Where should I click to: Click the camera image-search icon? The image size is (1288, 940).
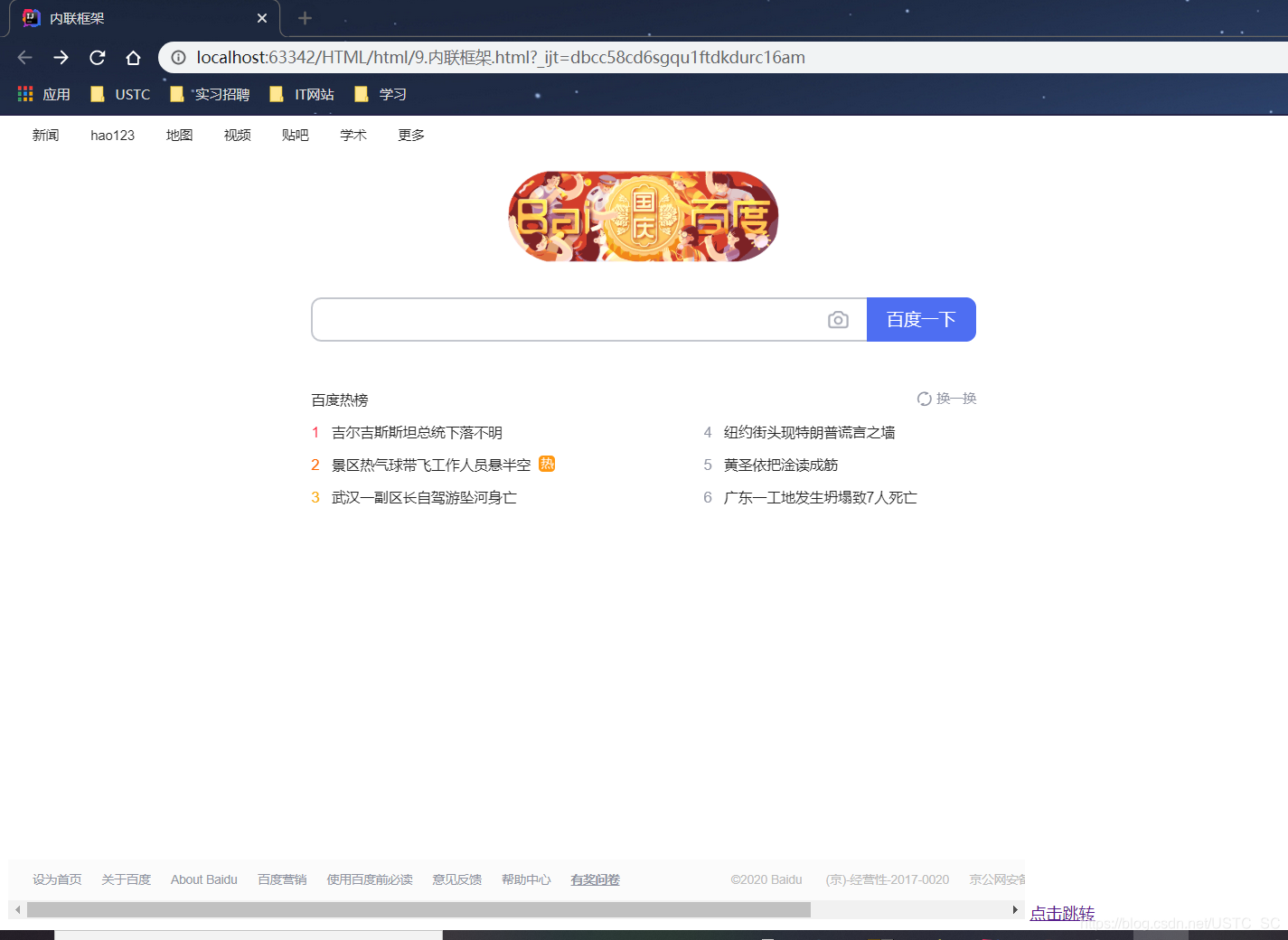[838, 320]
